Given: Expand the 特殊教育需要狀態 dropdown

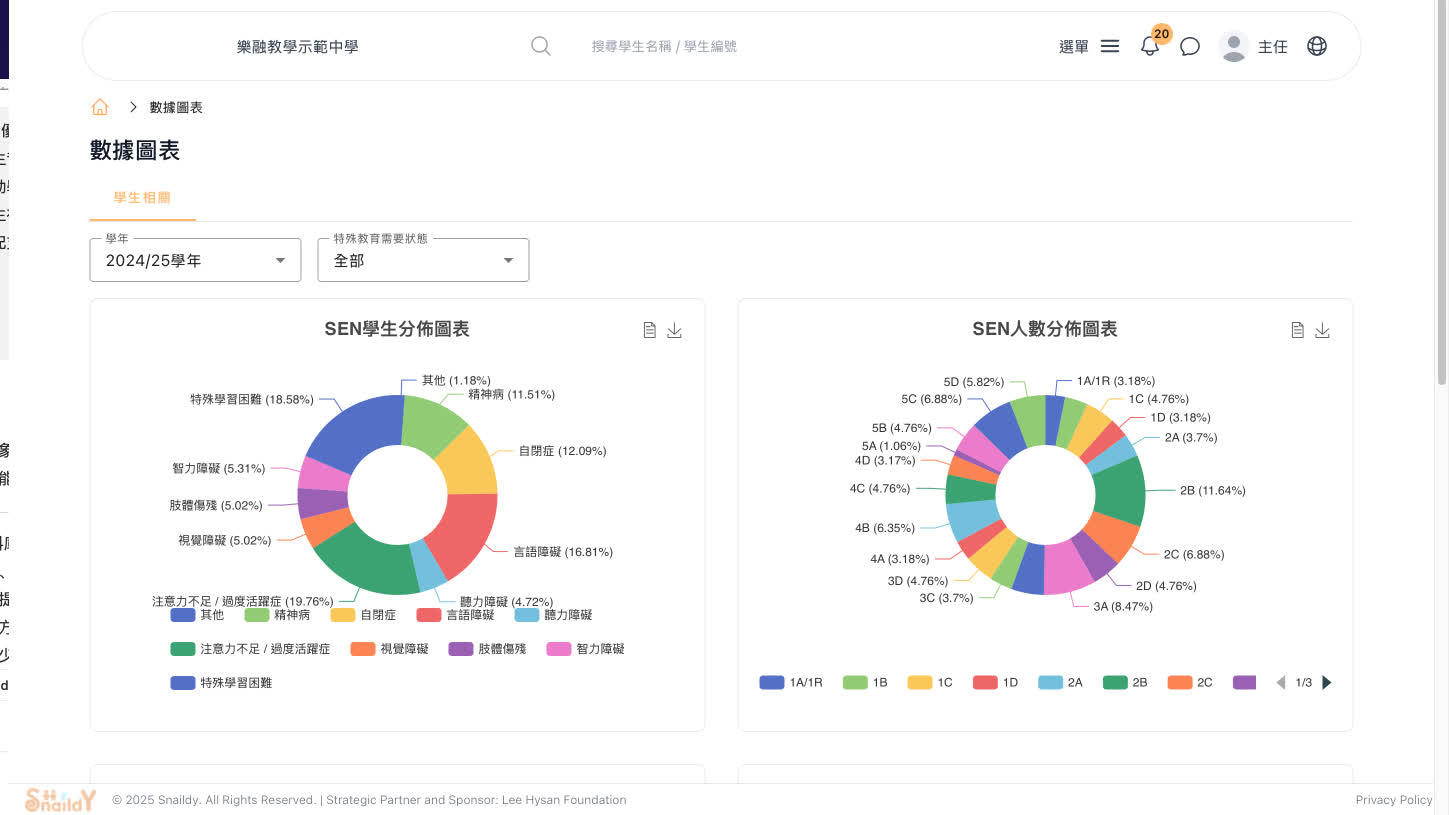Looking at the screenshot, I should [423, 260].
